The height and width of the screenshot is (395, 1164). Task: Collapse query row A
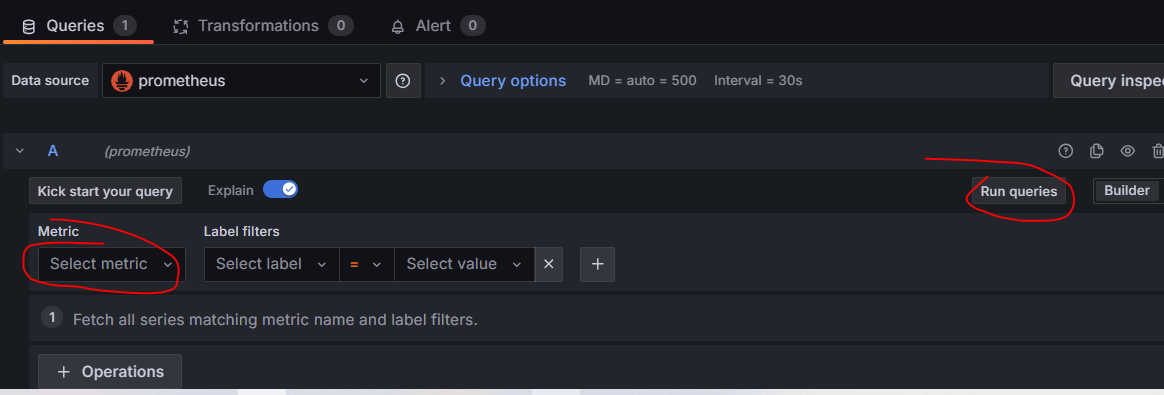(x=20, y=151)
